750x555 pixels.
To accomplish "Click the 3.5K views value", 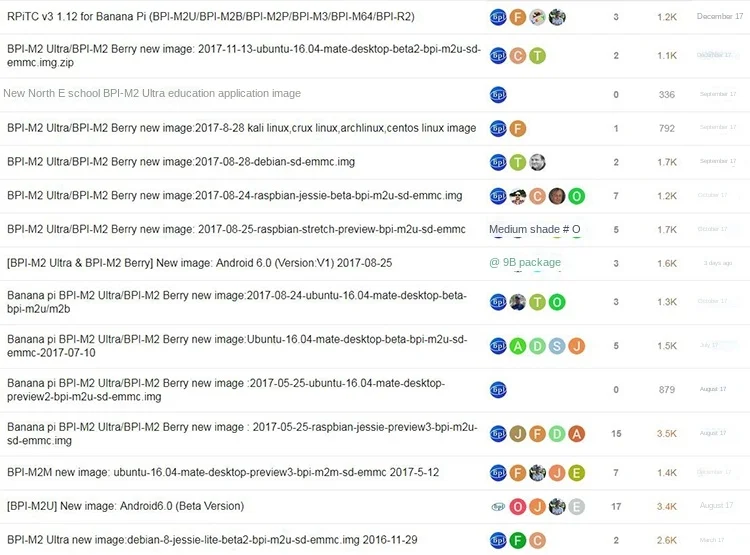I will [666, 434].
